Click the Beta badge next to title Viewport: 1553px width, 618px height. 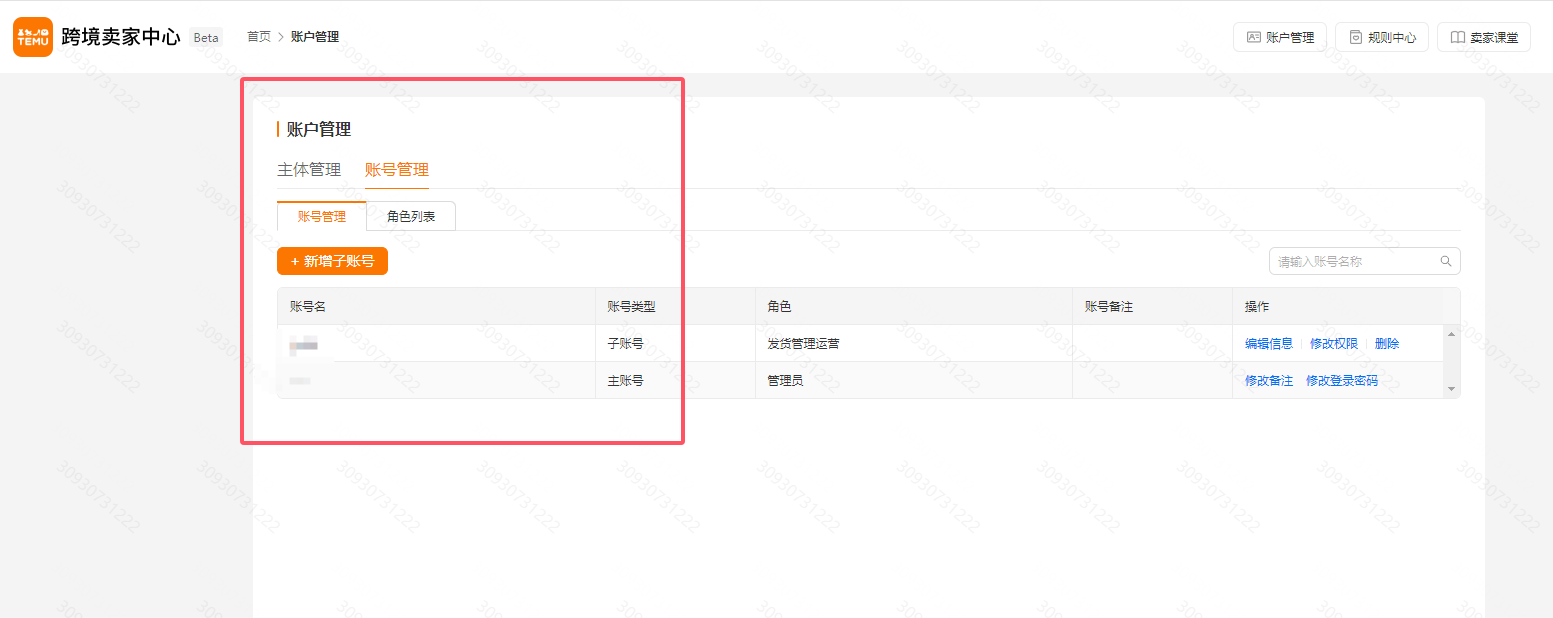pos(206,37)
